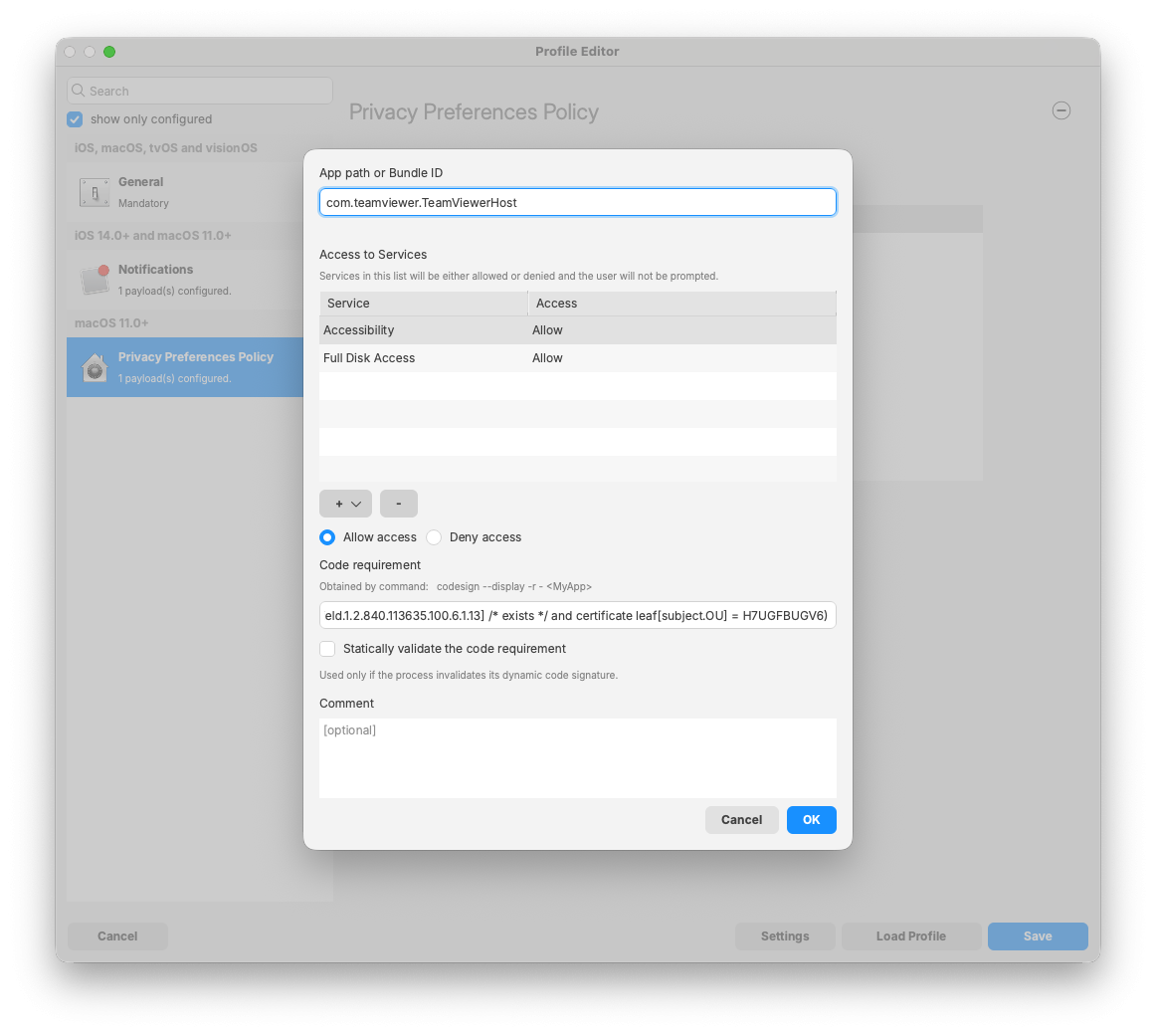Click the Service column header
Image resolution: width=1156 pixels, height=1036 pixels.
424,304
